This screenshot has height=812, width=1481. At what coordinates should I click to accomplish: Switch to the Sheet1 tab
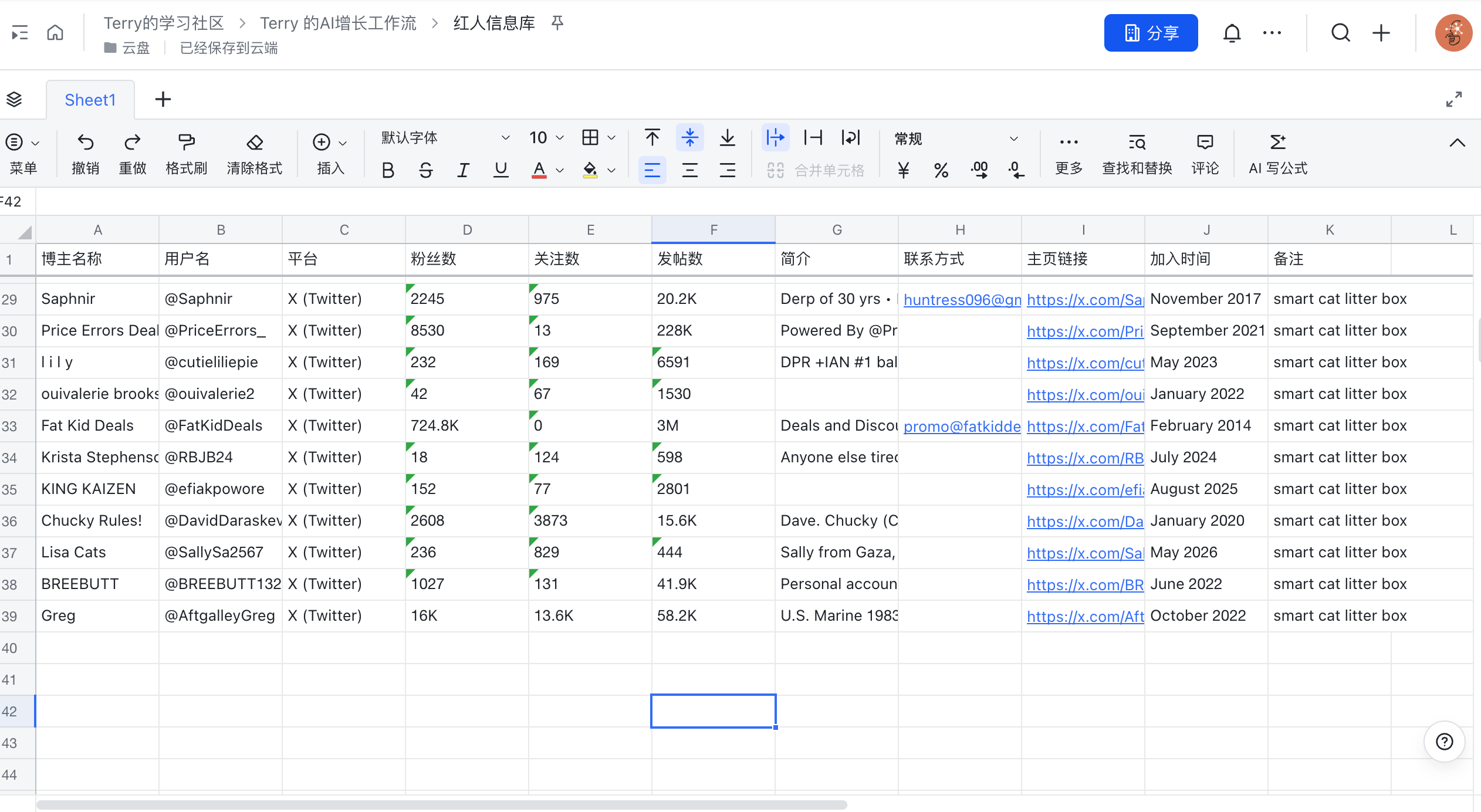tap(90, 100)
